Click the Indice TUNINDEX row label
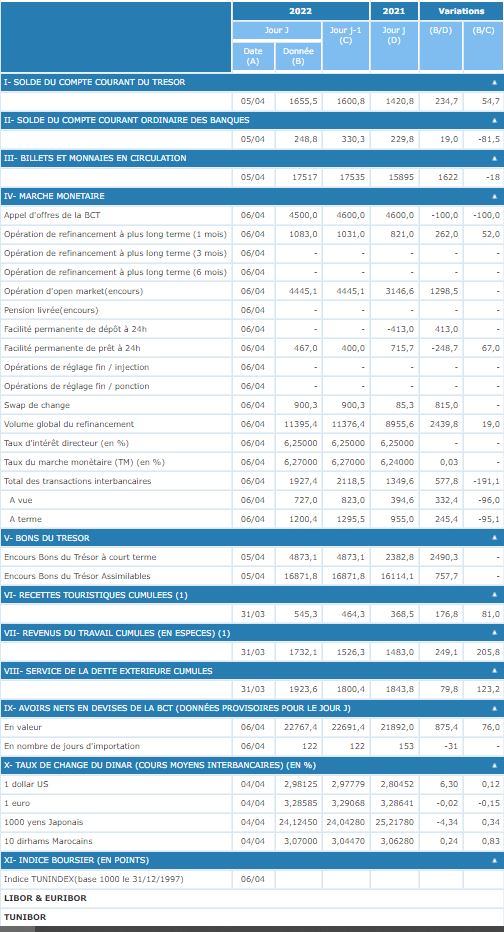Screen dimensions: 504x932 94,879
